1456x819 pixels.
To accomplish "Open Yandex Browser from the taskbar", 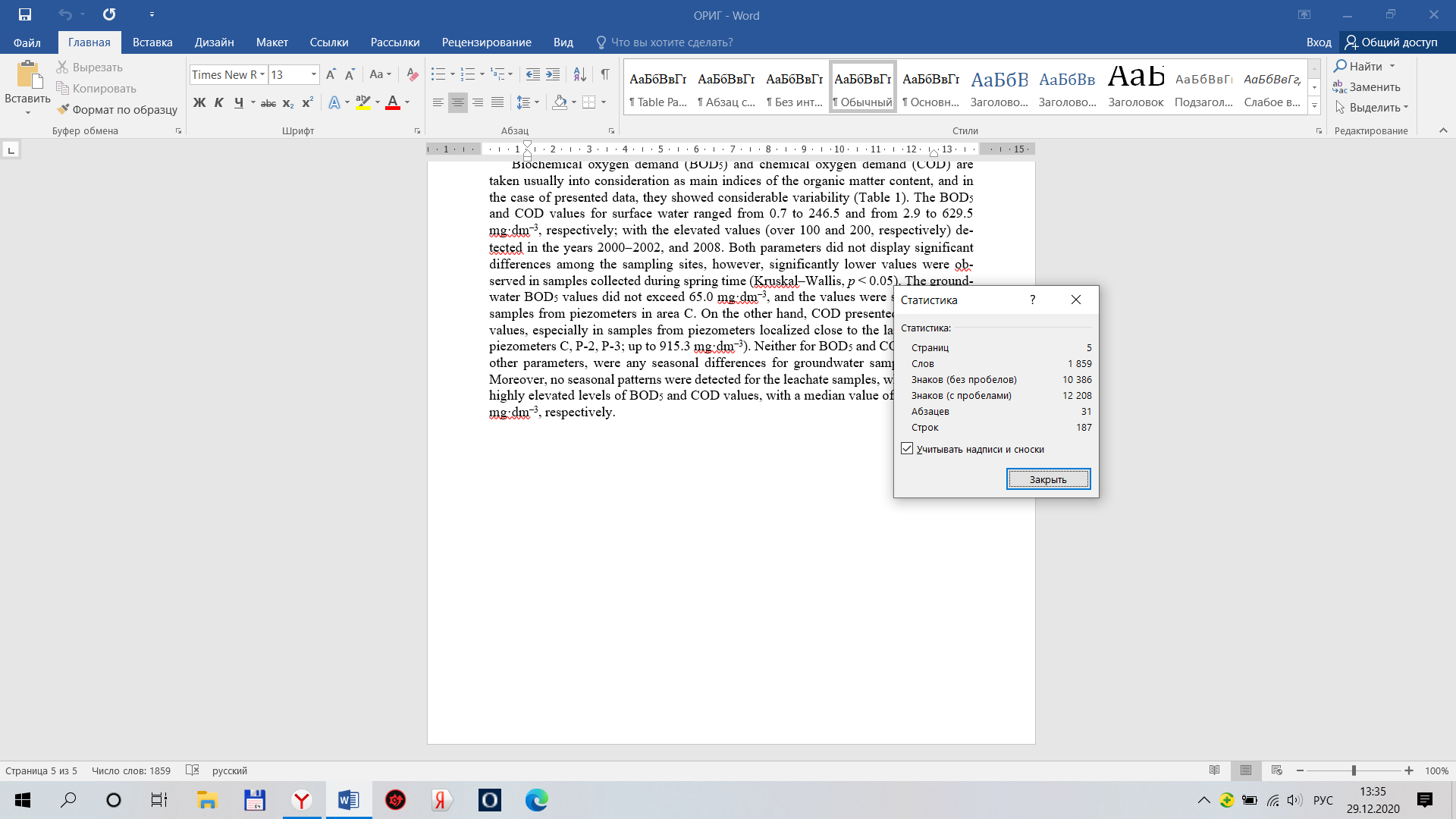I will coord(302,800).
